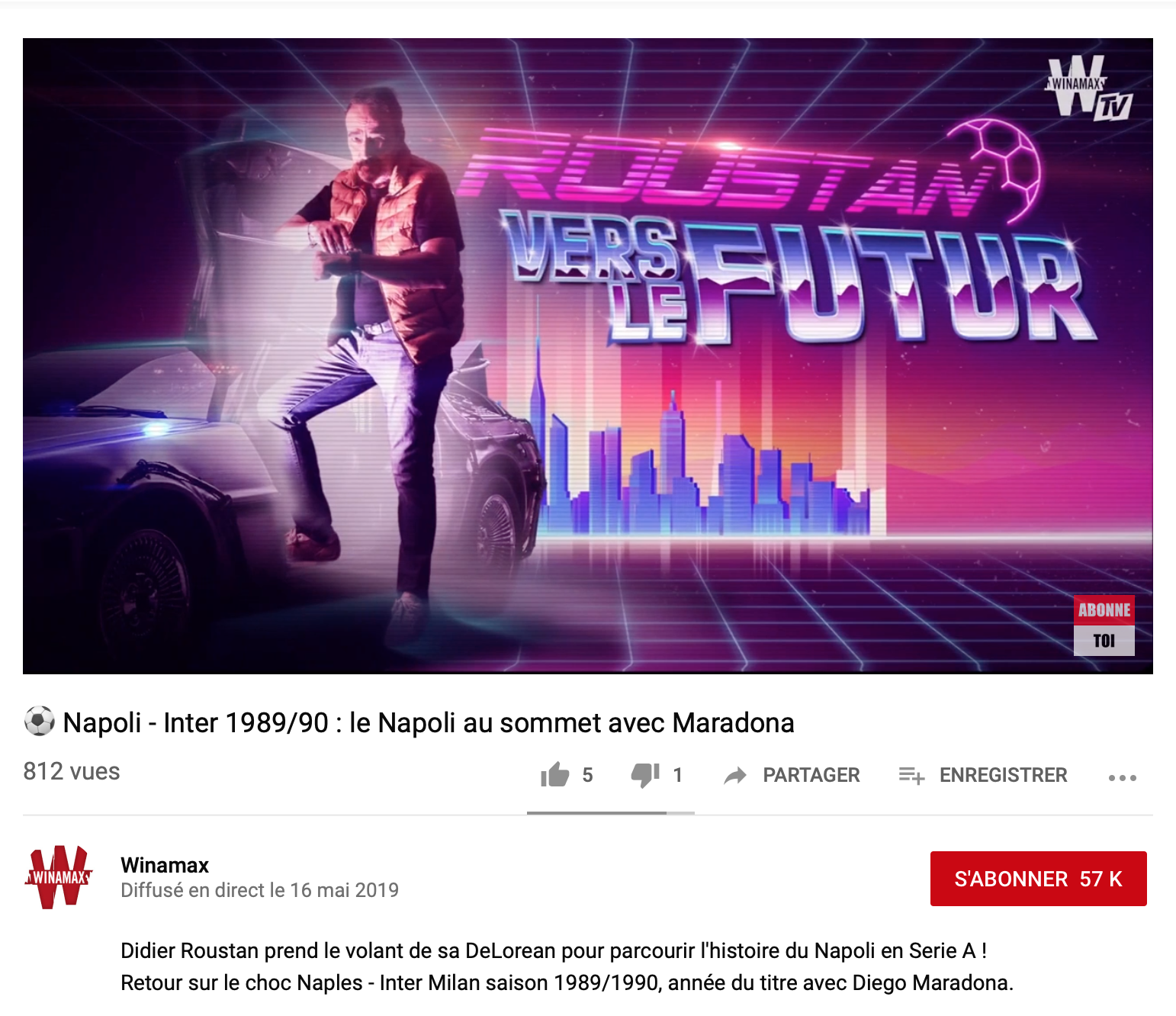Open the three-dot more actions menu
The width and height of the screenshot is (1176, 1016).
[1122, 777]
